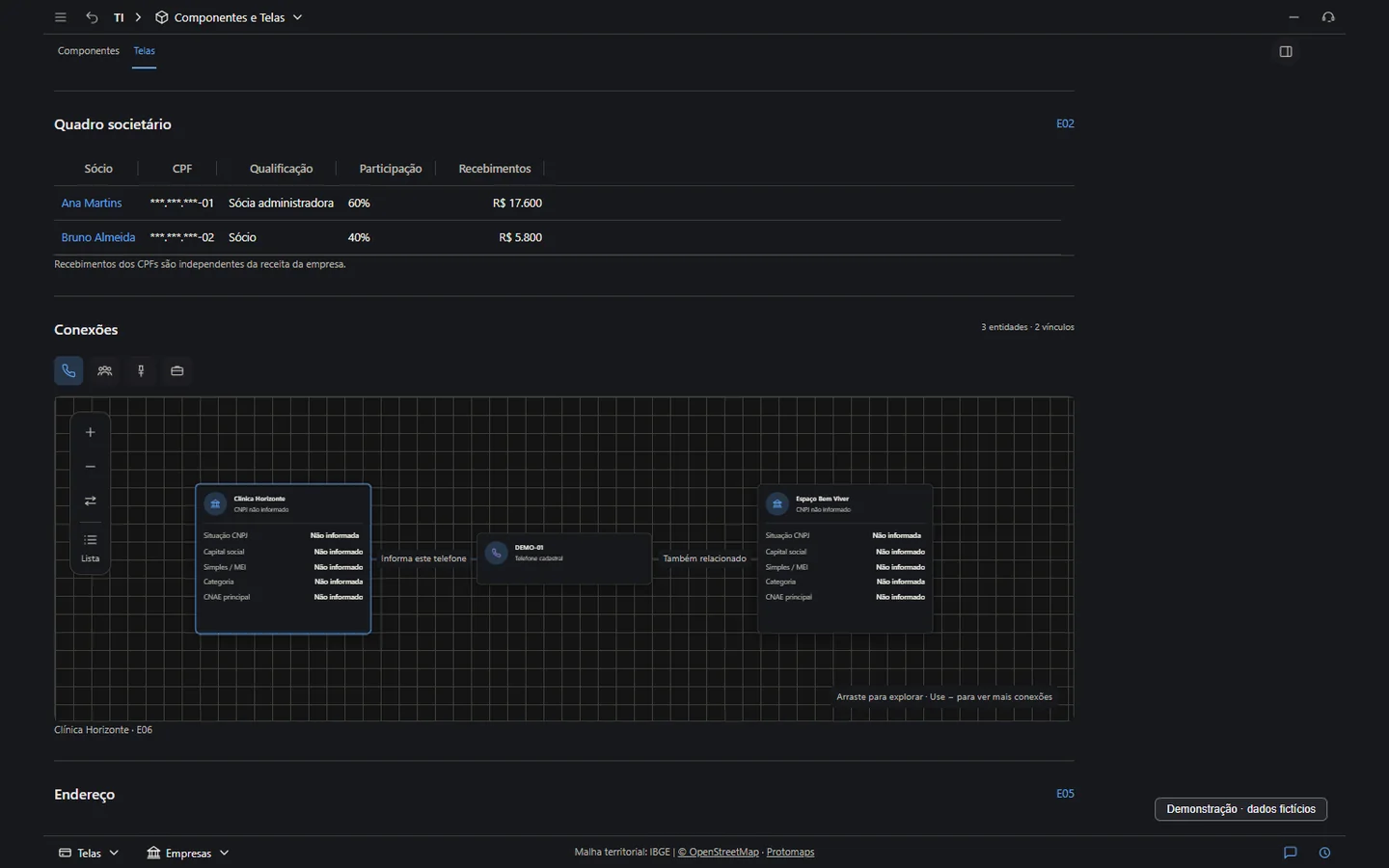Click the E02 reference link

click(1065, 123)
